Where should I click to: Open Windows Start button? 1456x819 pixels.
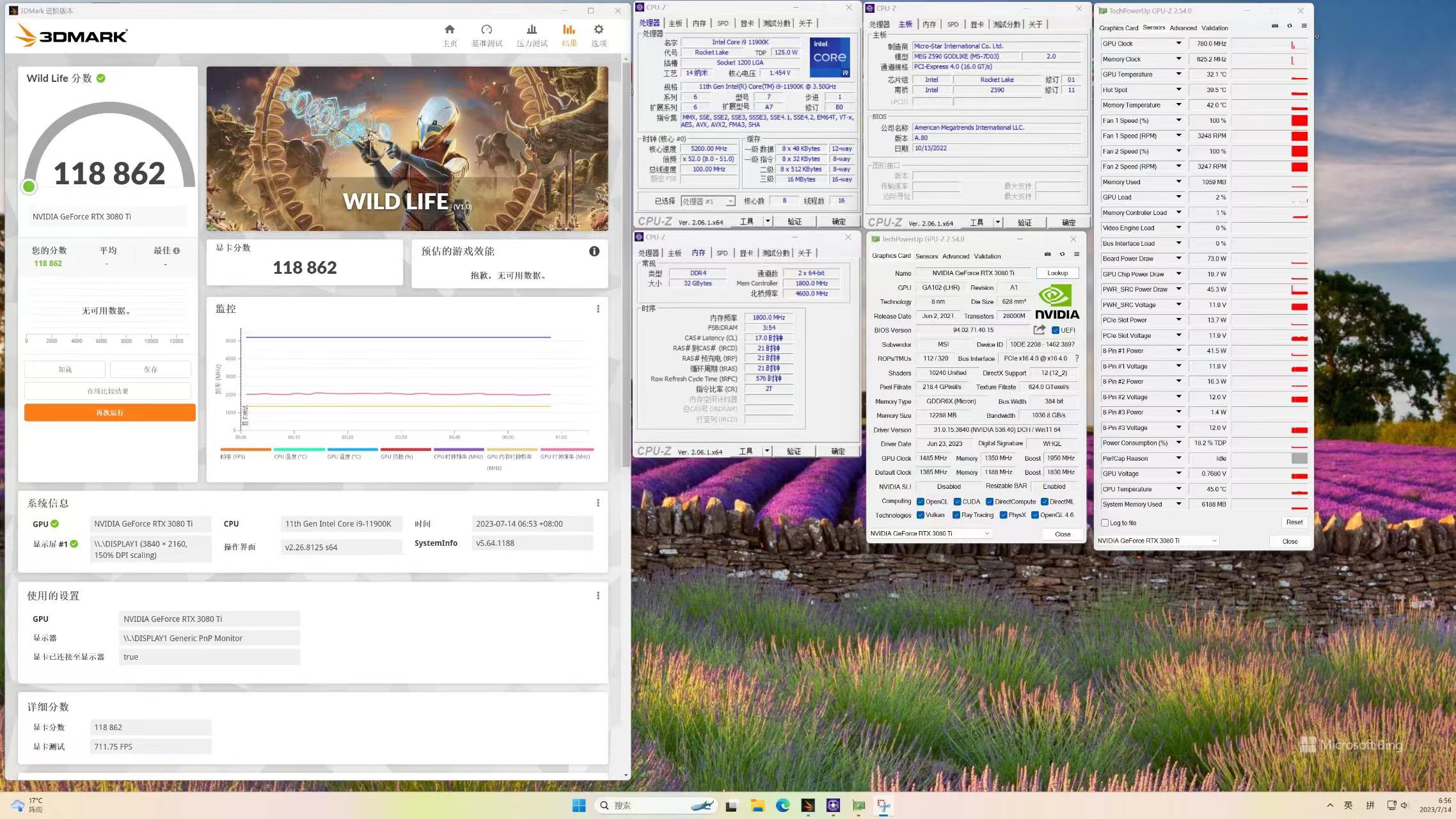point(579,806)
